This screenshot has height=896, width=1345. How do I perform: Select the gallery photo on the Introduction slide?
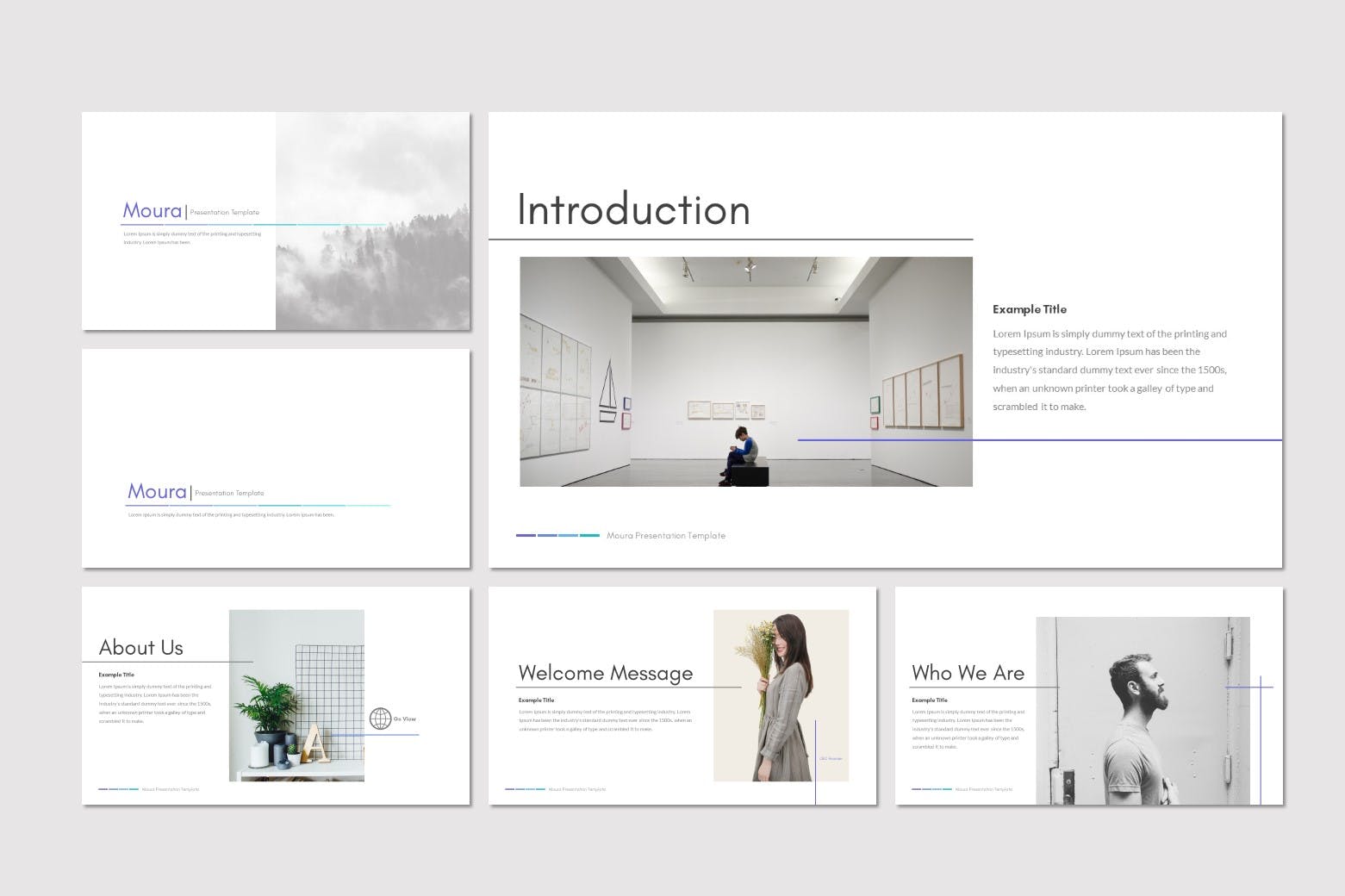coord(746,370)
